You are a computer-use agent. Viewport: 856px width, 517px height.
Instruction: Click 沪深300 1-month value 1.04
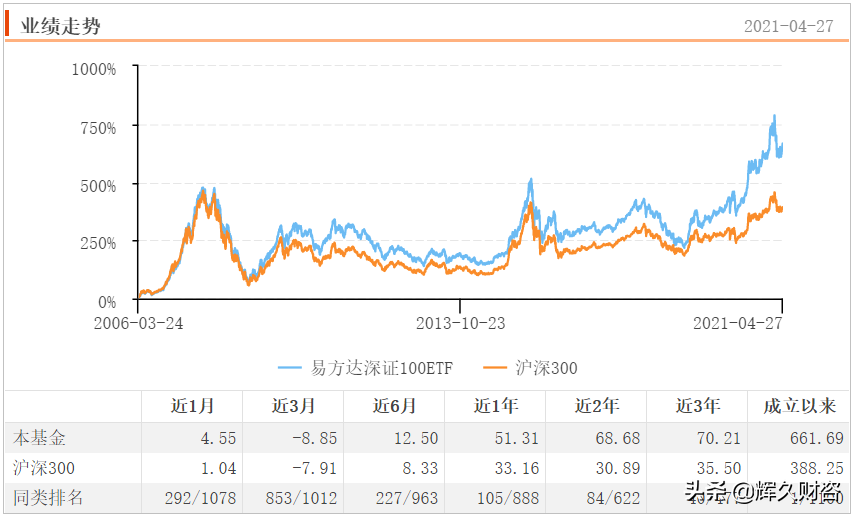coord(218,468)
